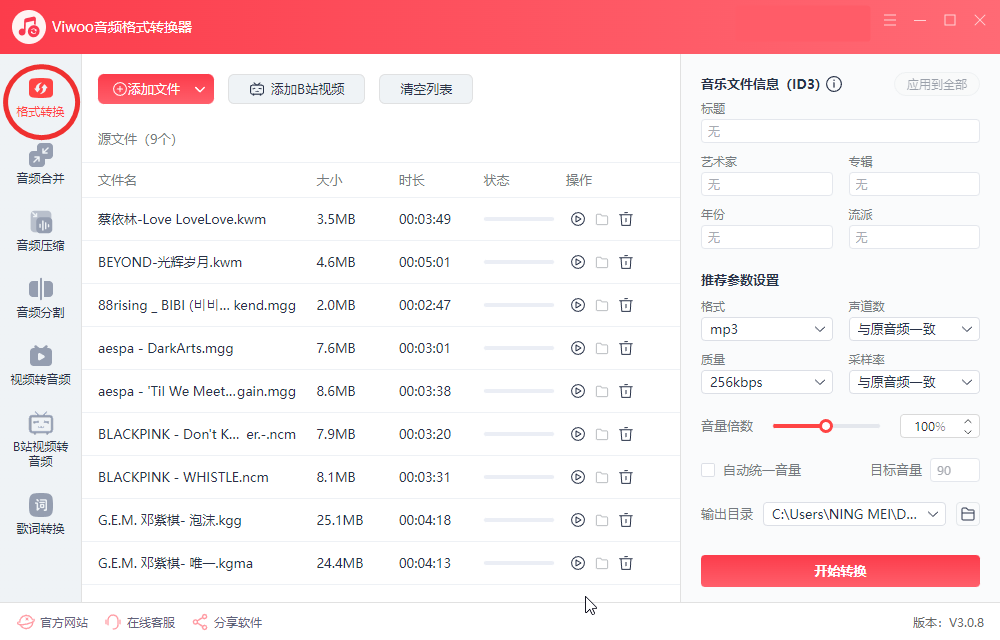Click 开始转换 to start conversion

pyautogui.click(x=840, y=571)
